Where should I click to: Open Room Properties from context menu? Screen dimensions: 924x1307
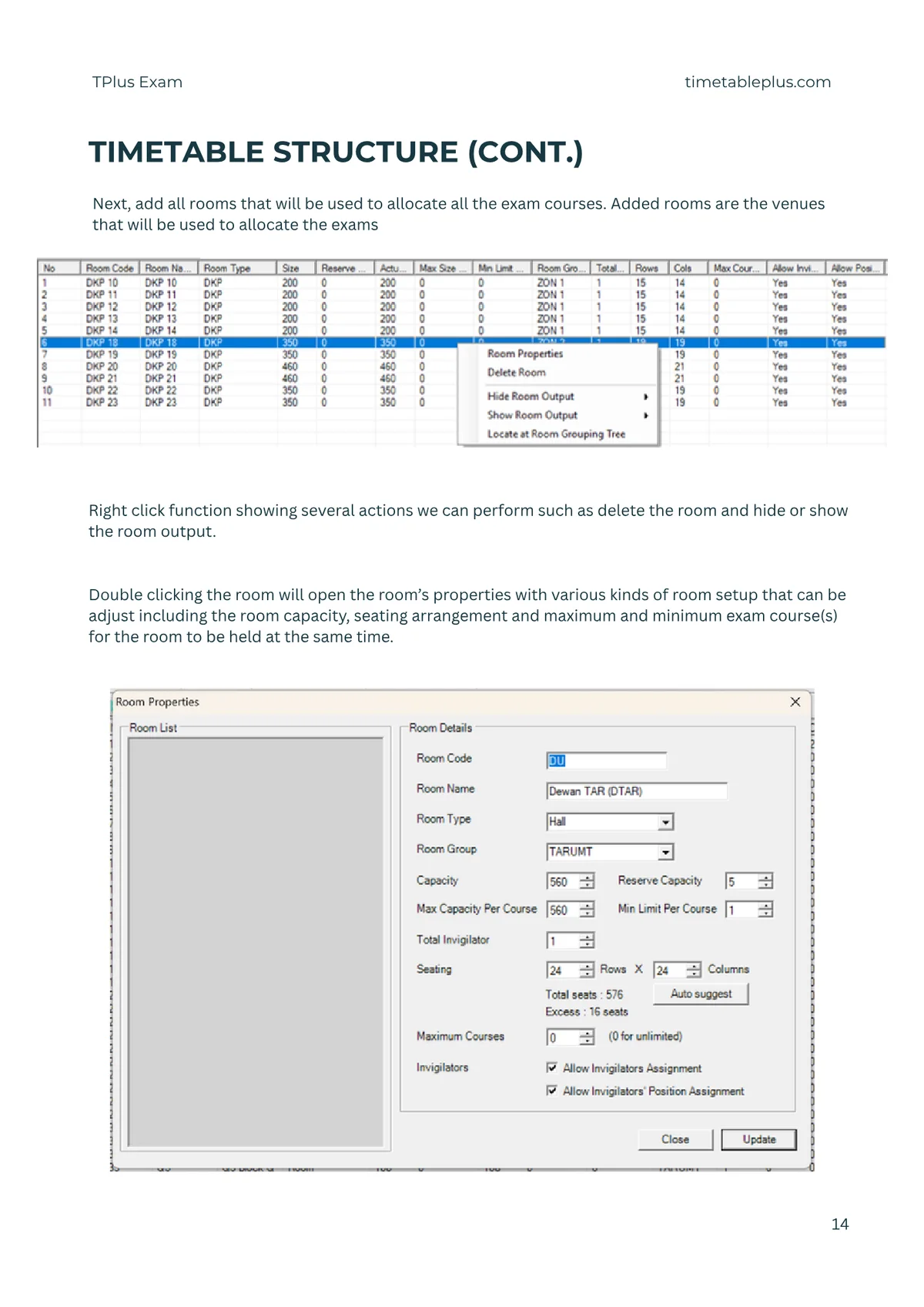click(525, 354)
